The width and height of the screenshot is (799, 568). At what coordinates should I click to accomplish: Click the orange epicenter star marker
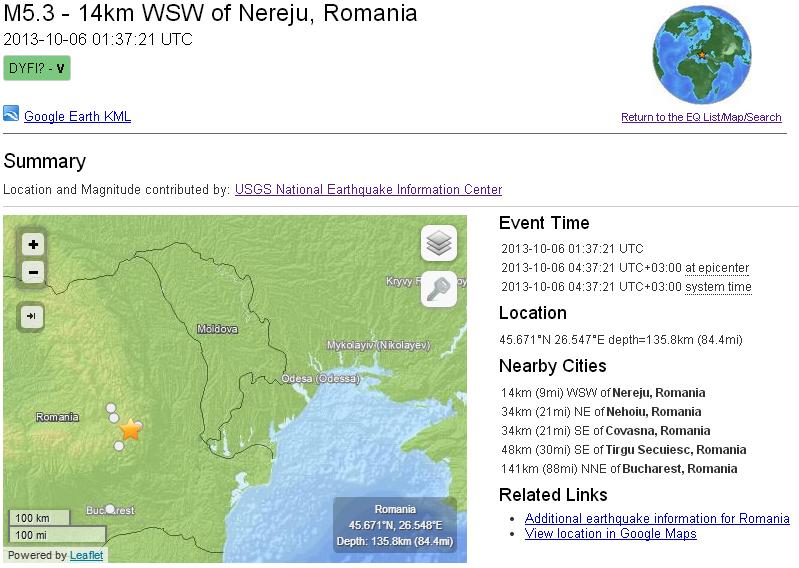(x=131, y=430)
